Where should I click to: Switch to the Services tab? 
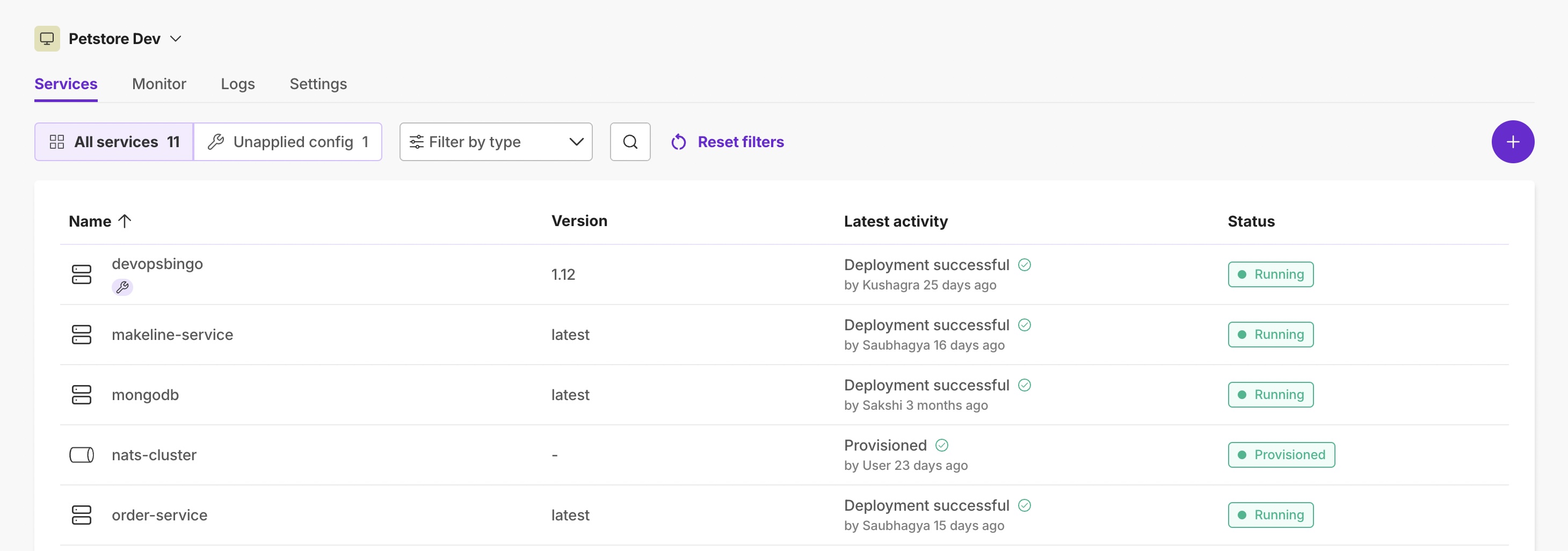(x=66, y=83)
